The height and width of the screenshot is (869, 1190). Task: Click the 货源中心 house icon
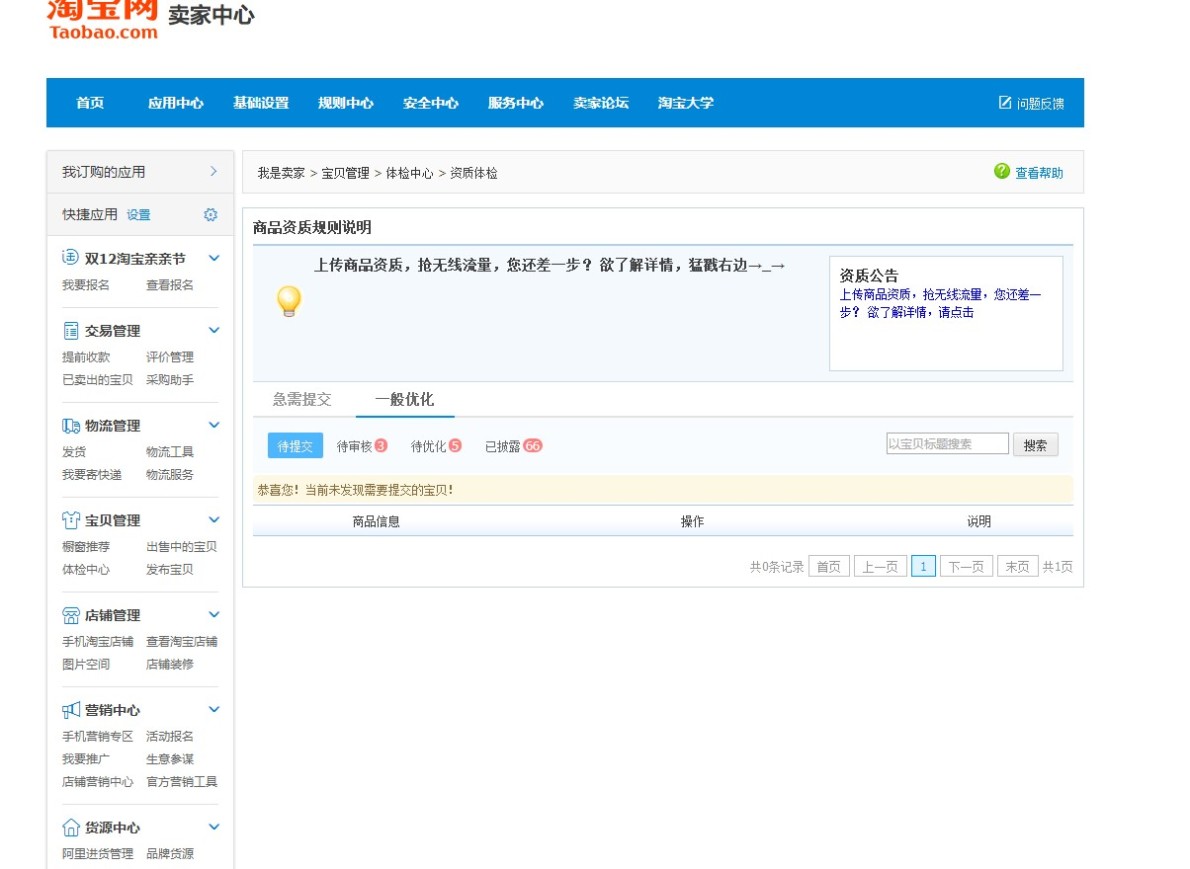click(71, 827)
